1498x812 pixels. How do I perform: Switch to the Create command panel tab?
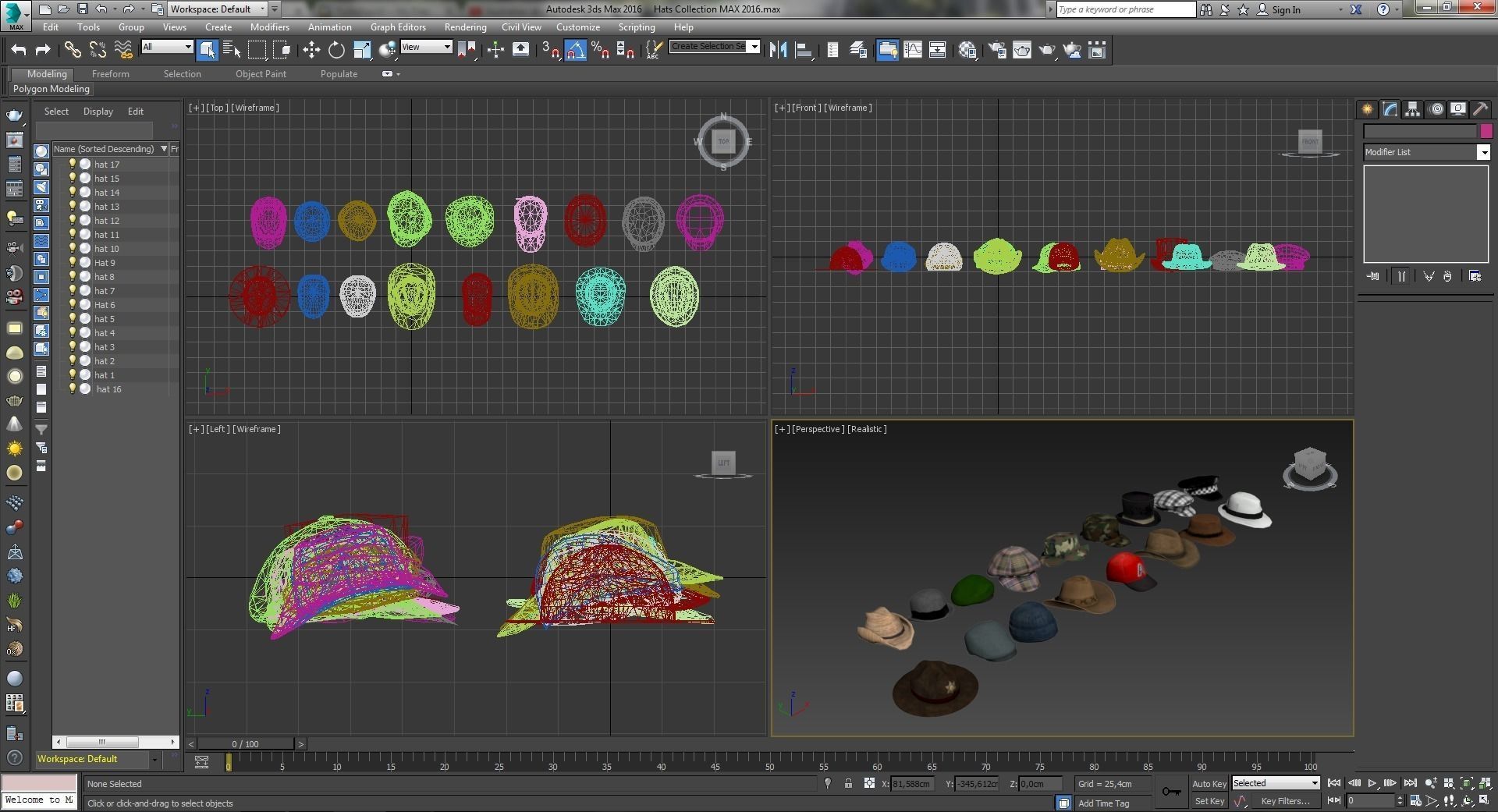(x=1367, y=109)
